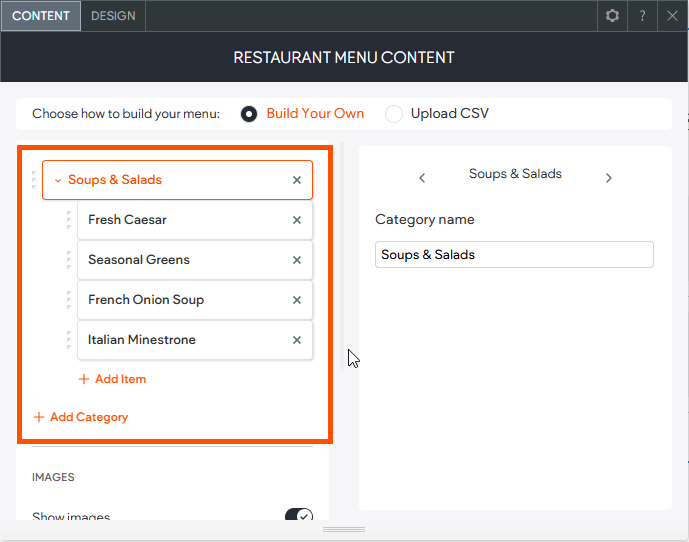The image size is (689, 542).
Task: Click the help question mark icon
Action: click(x=643, y=16)
